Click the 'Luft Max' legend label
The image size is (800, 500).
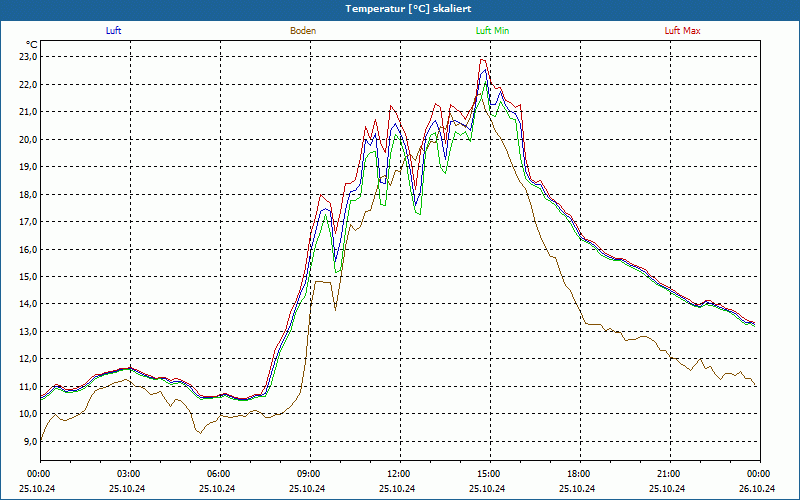pyautogui.click(x=682, y=31)
